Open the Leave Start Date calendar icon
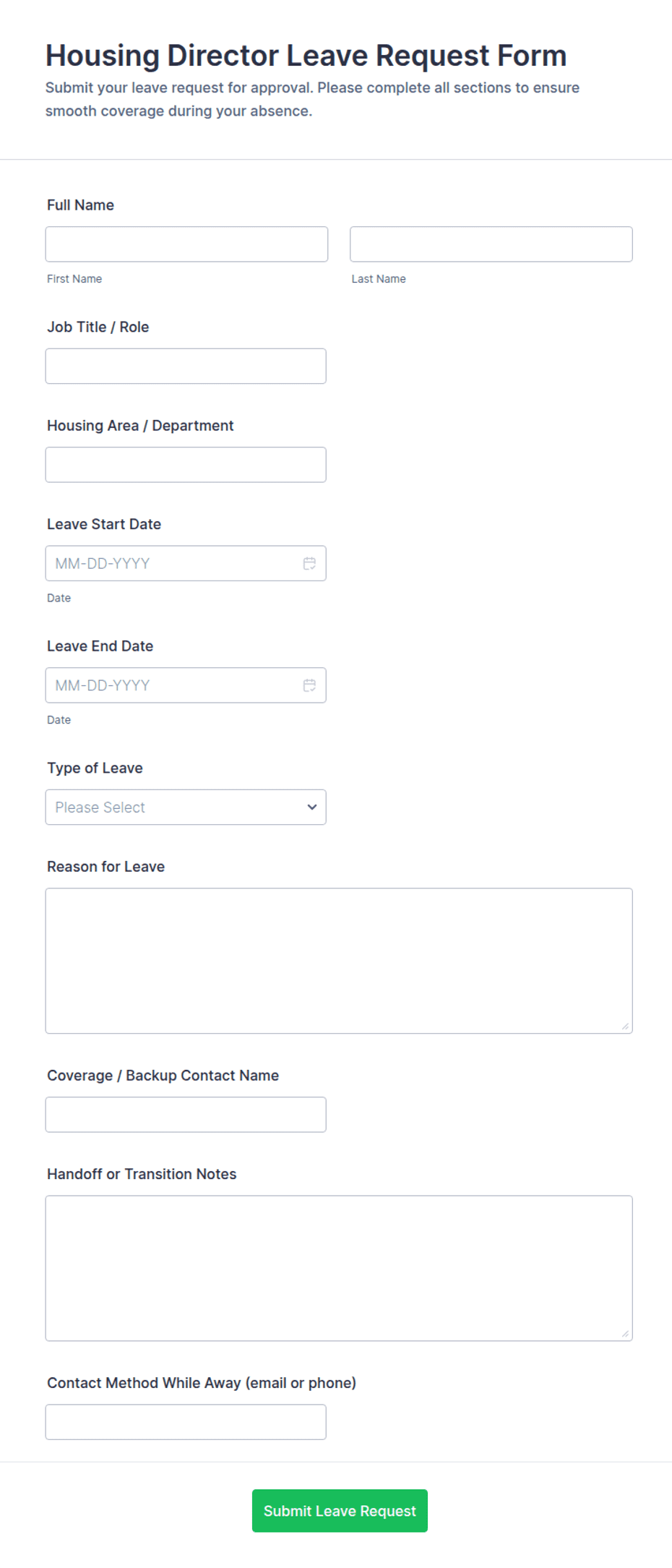 [x=309, y=563]
